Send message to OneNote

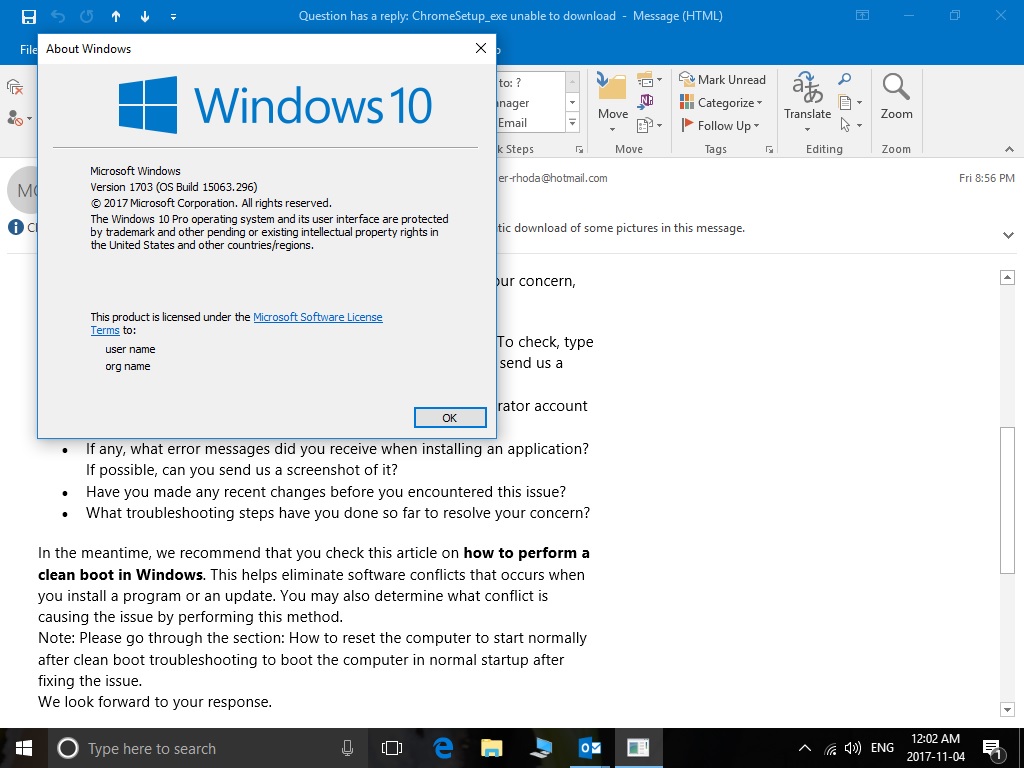click(646, 101)
